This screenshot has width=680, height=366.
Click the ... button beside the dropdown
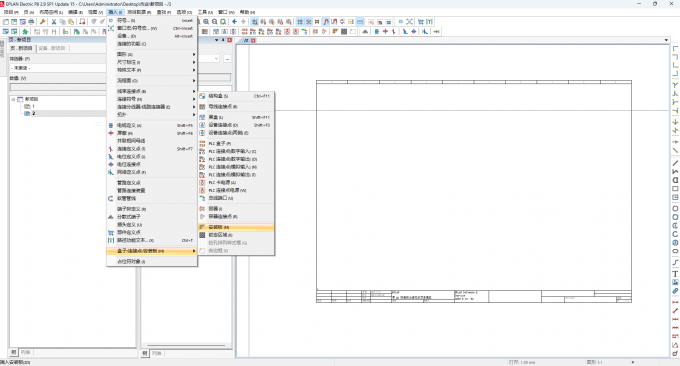[x=227, y=59]
